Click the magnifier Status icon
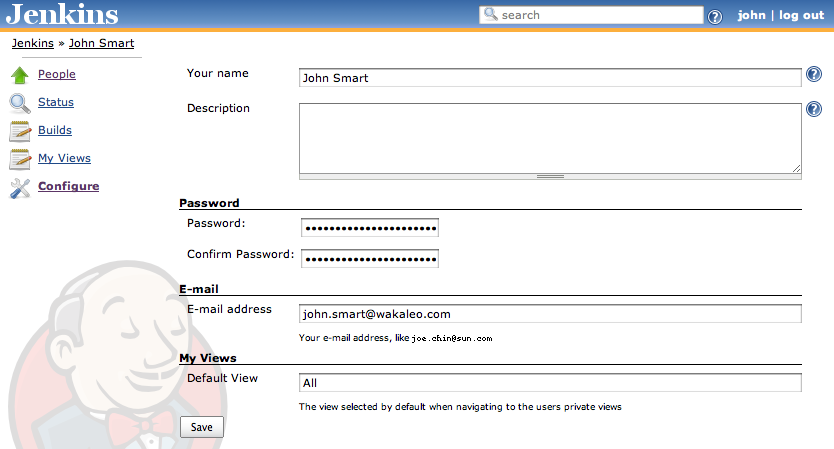This screenshot has width=834, height=449. click(20, 103)
